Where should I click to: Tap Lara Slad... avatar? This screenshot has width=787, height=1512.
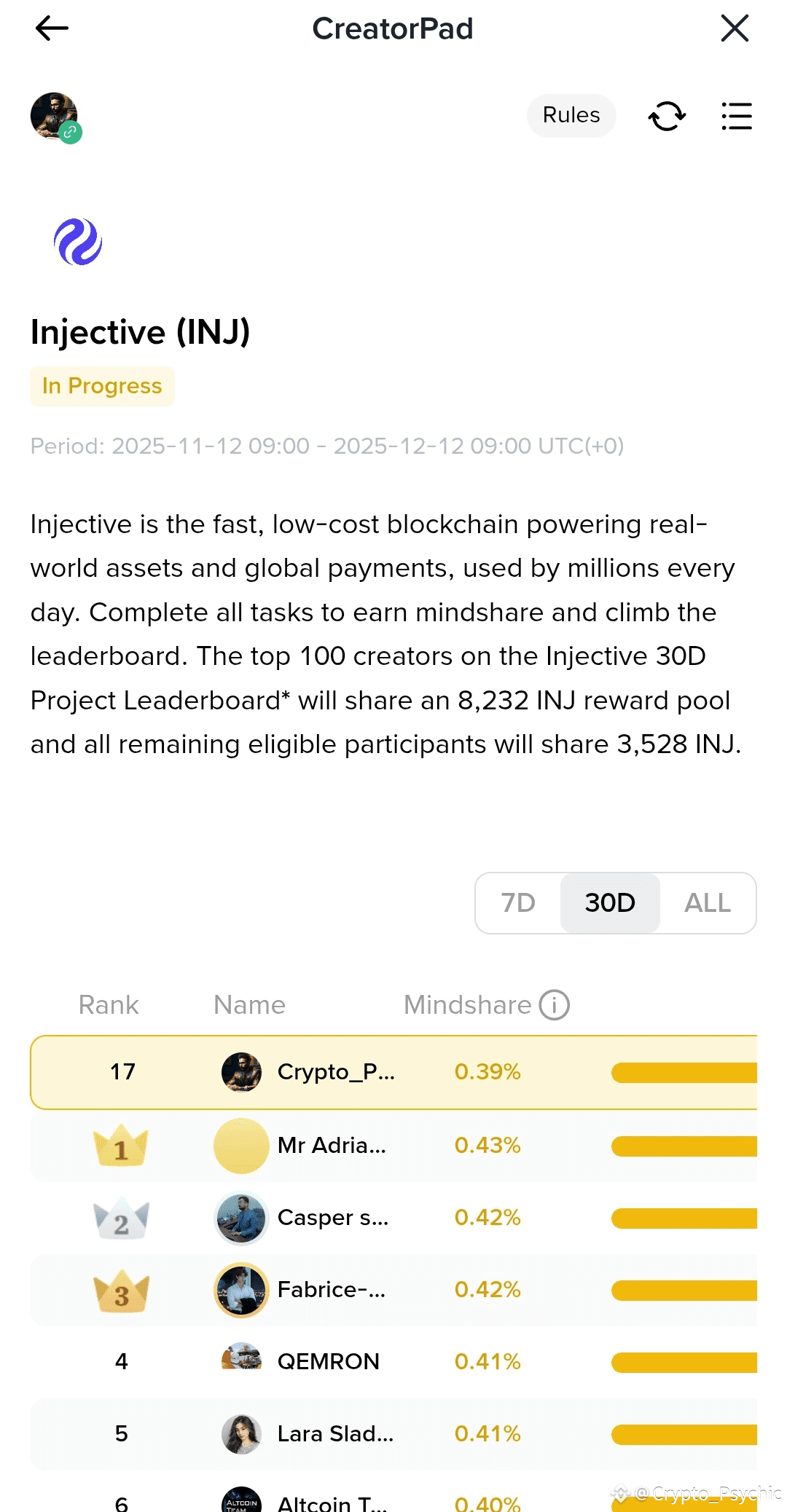(x=241, y=1434)
